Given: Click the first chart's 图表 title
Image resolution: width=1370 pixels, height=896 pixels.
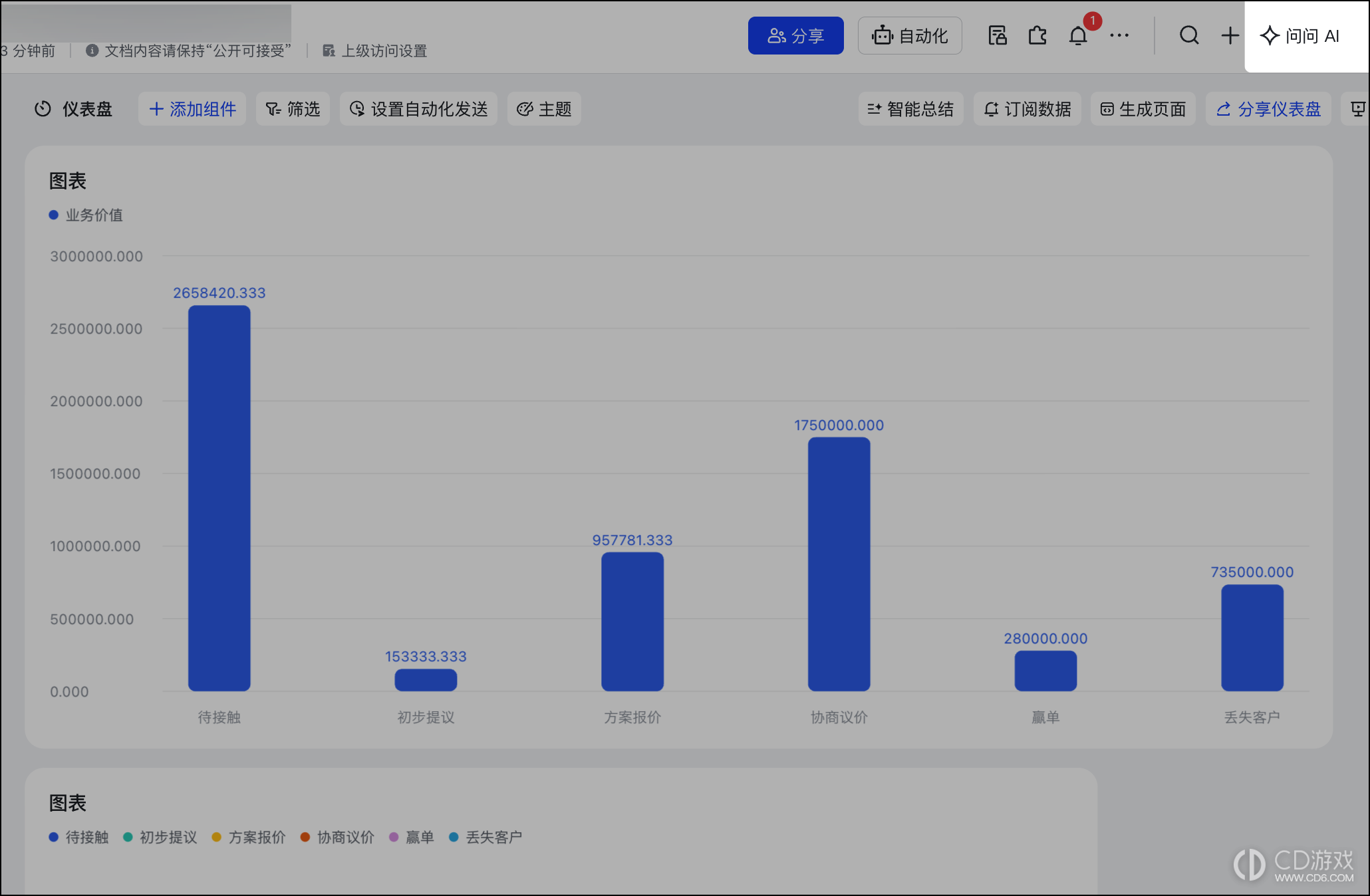Looking at the screenshot, I should 68,181.
